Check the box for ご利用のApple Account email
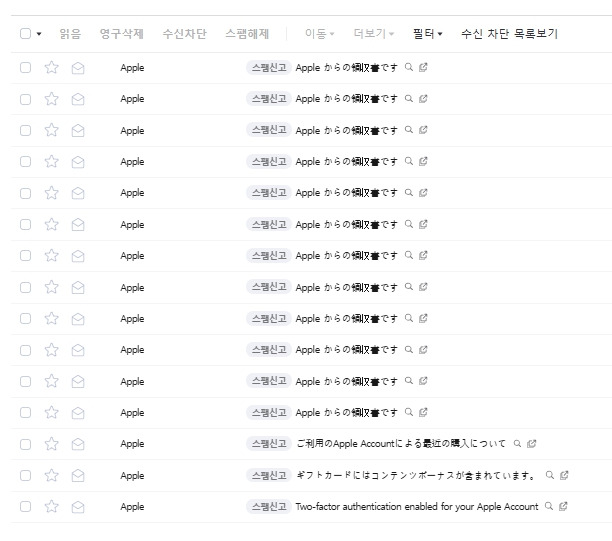 (25, 444)
